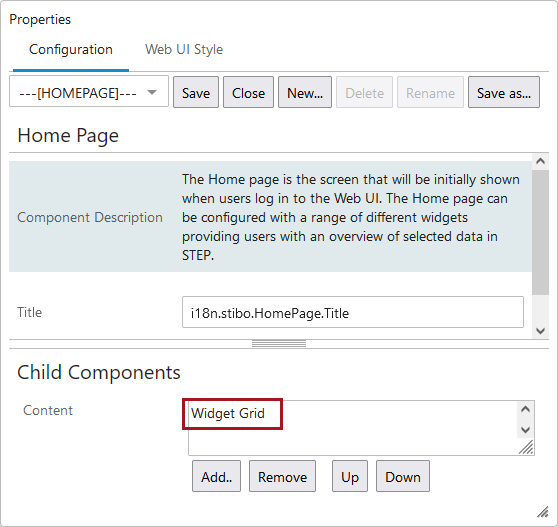
Task: Click the Content box resize grip
Action: point(526,447)
